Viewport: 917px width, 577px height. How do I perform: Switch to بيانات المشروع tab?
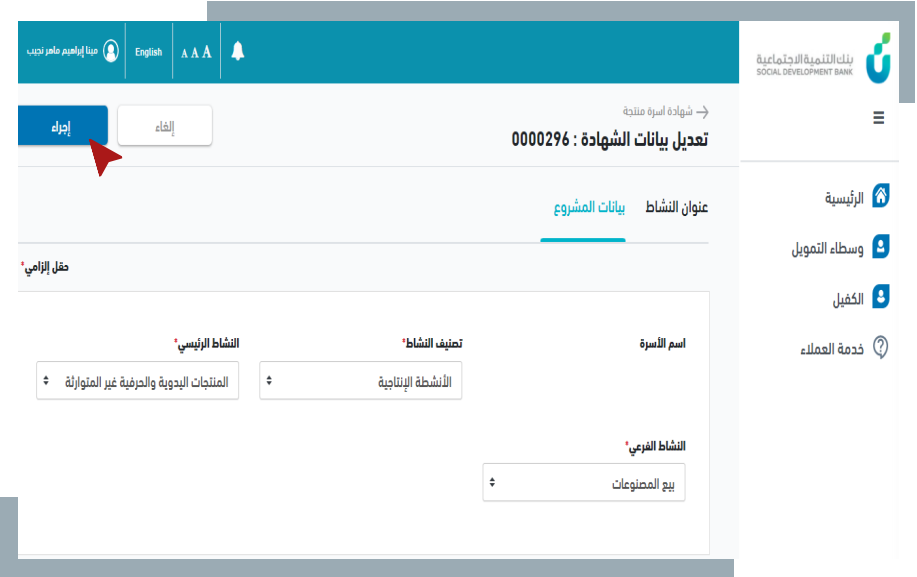[x=589, y=207]
